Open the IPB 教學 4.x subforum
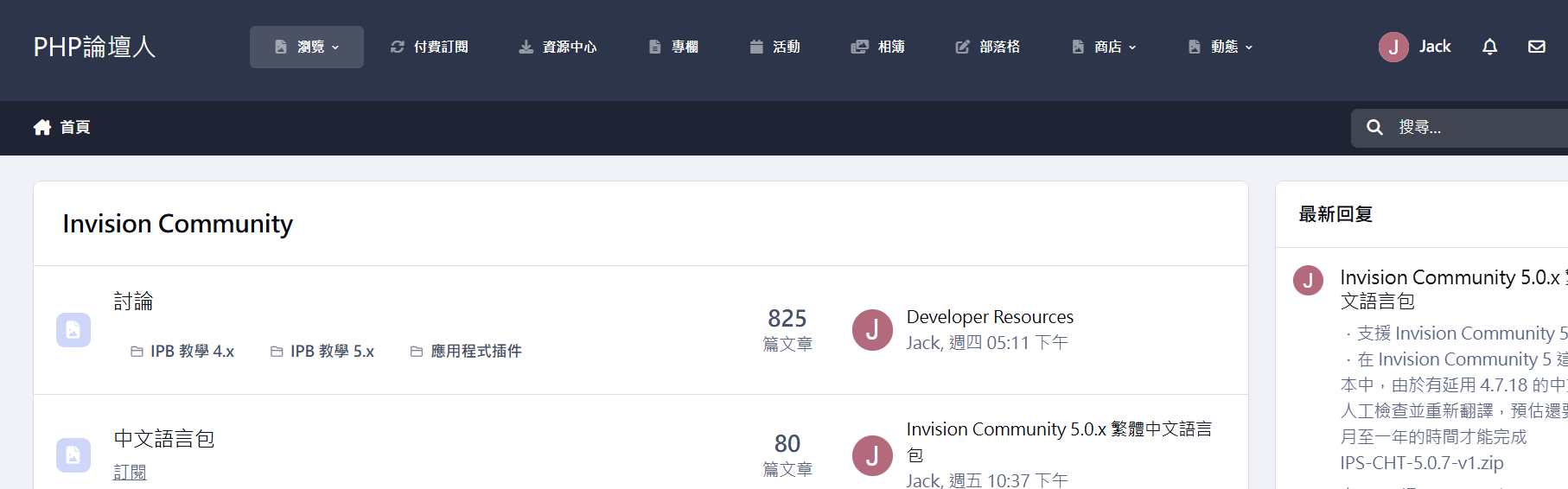 [x=192, y=352]
